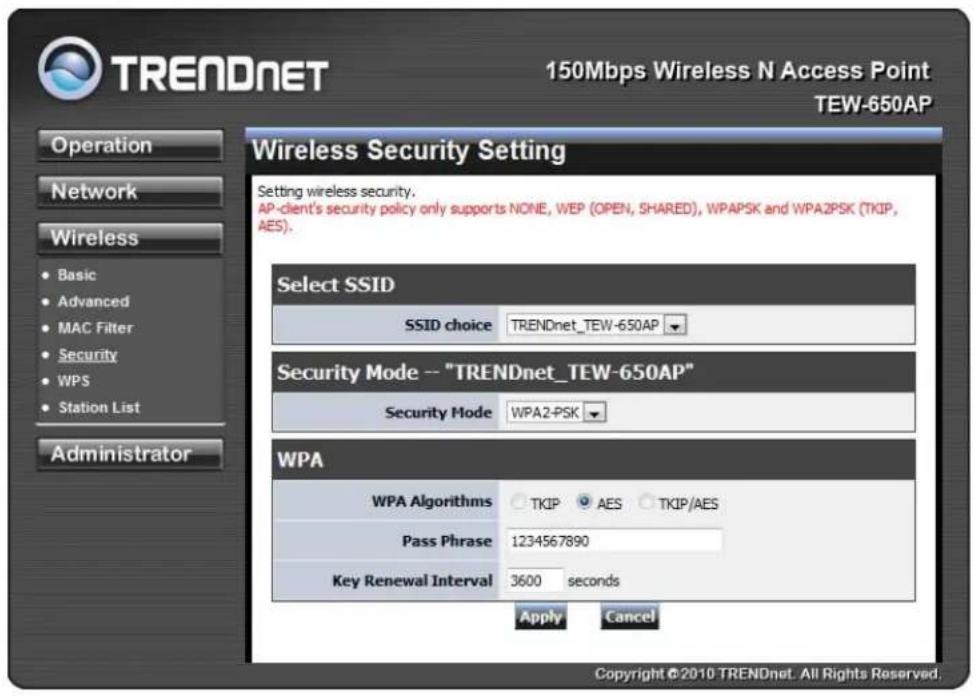This screenshot has width=976, height=696.
Task: Click the 'Select SSID' section header
Action: click(x=593, y=285)
